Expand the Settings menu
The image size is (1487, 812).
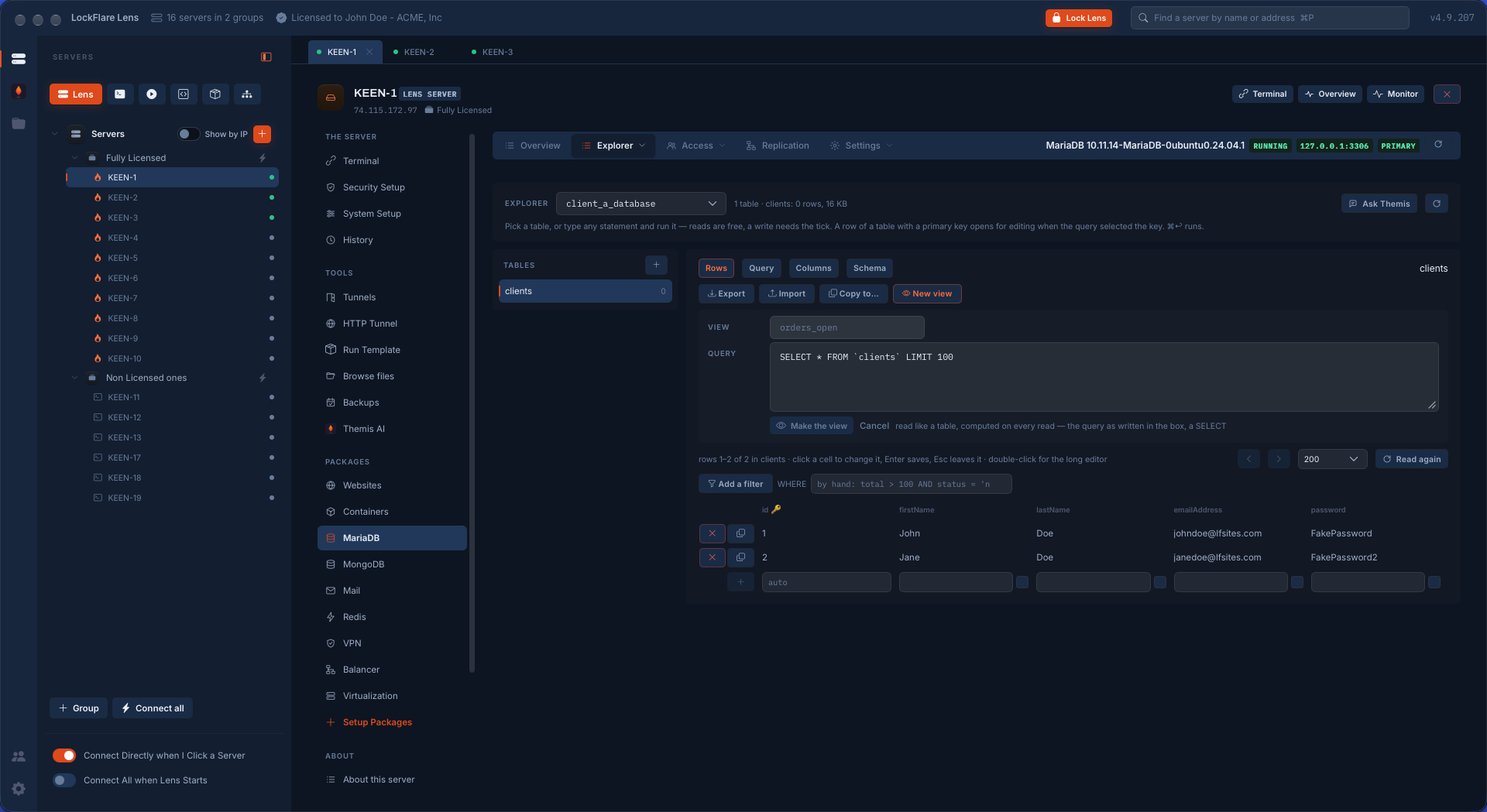(862, 146)
